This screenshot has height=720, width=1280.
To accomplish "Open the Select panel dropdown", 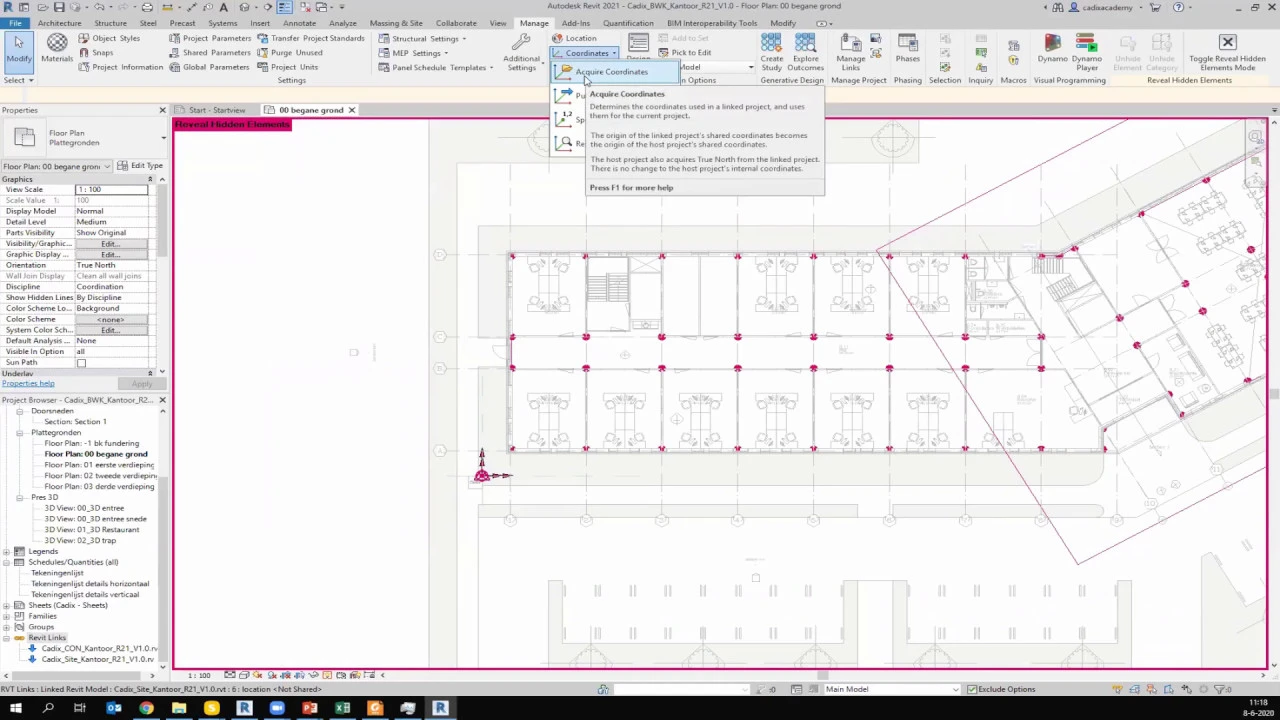I will coord(18,80).
